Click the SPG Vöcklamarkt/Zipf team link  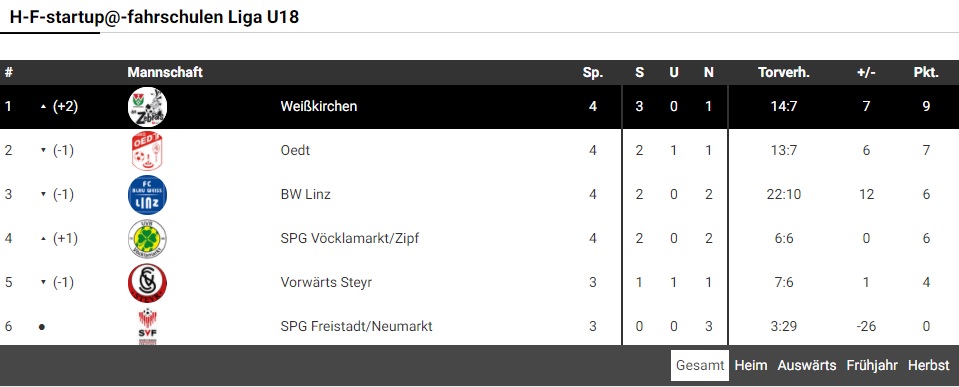click(x=350, y=238)
